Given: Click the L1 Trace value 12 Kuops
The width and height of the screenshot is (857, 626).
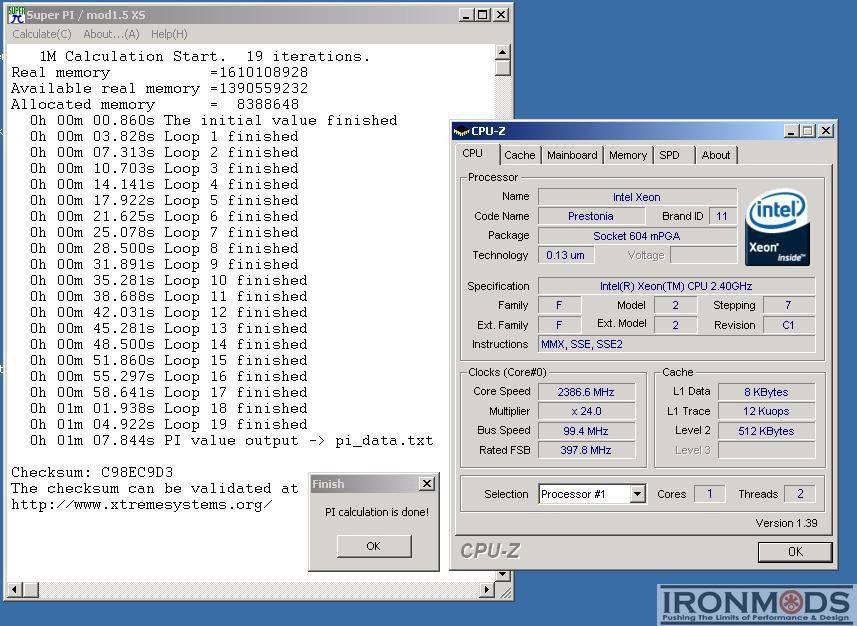Looking at the screenshot, I should click(x=766, y=411).
